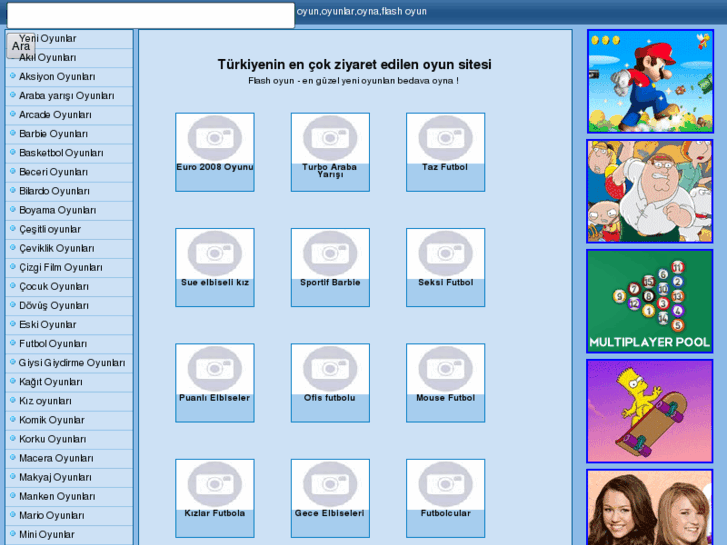The width and height of the screenshot is (727, 545).
Task: Open the two girls photo banner
Action: click(x=650, y=507)
